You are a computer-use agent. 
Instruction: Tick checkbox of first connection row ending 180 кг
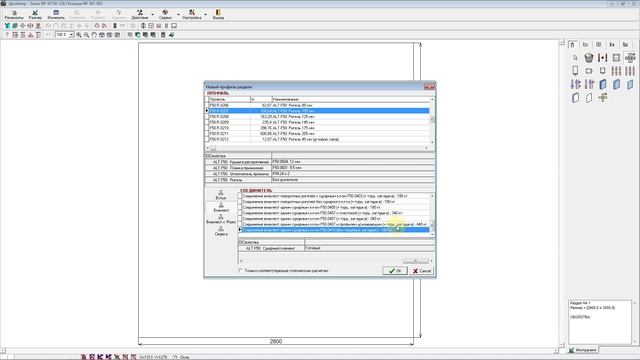click(240, 196)
